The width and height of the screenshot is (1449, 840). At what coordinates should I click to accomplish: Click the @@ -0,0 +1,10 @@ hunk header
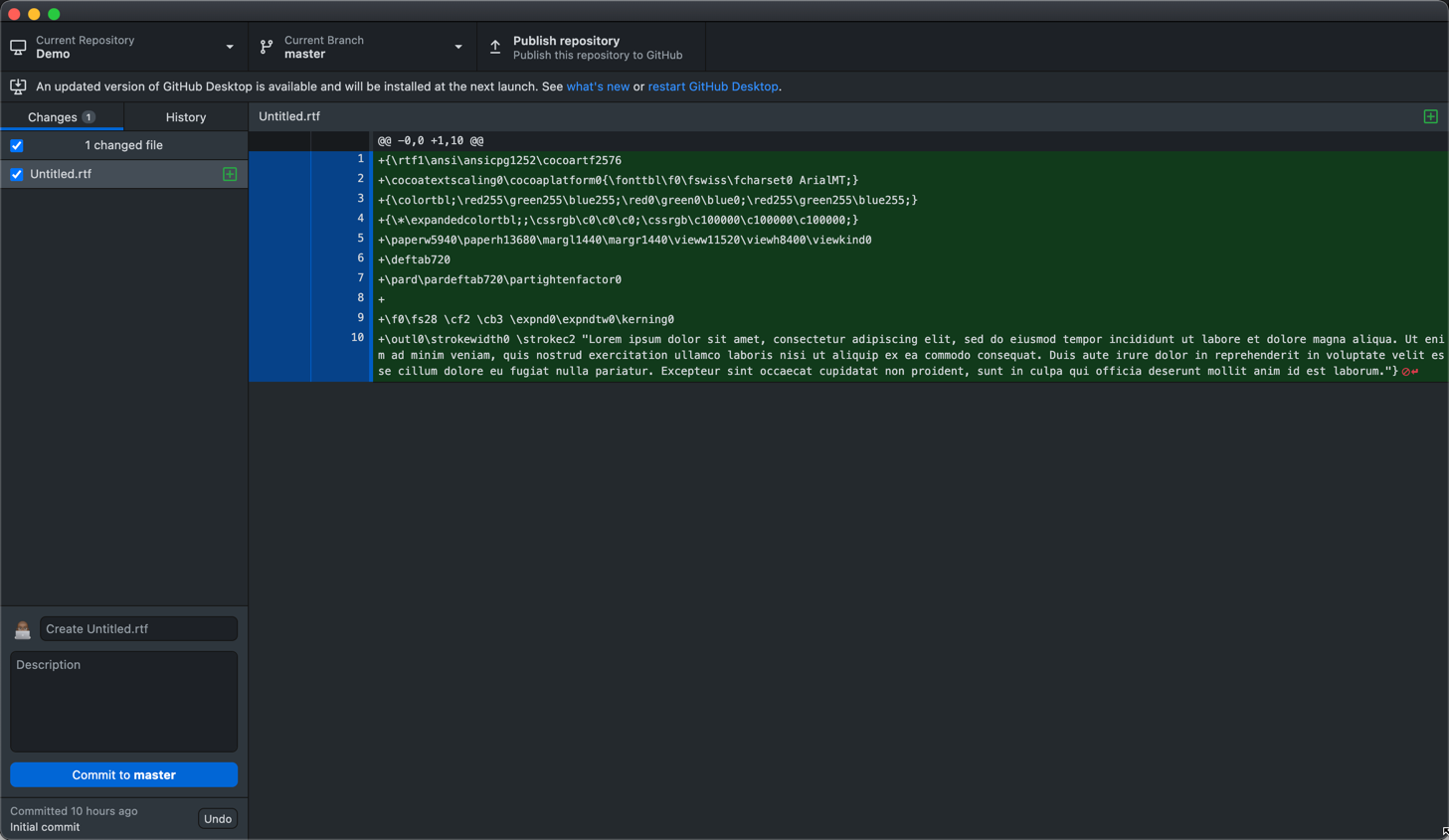click(x=431, y=141)
